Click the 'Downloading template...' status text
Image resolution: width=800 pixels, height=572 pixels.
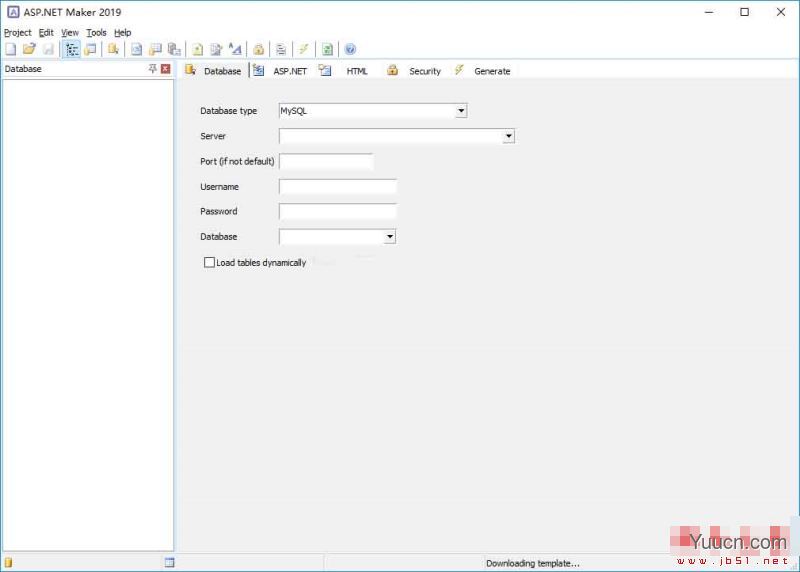[x=533, y=563]
